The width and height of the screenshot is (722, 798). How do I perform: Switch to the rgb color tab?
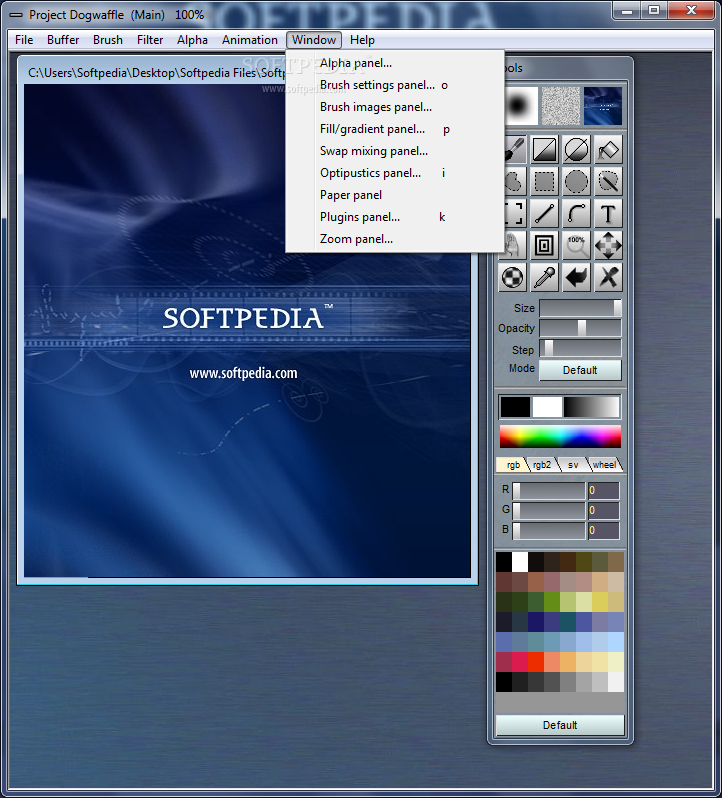click(x=513, y=465)
